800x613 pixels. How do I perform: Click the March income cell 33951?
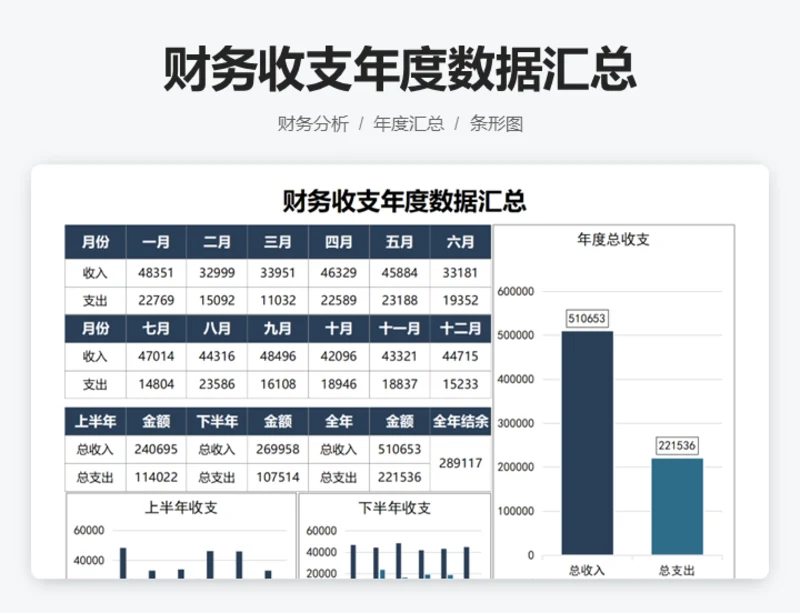point(278,273)
